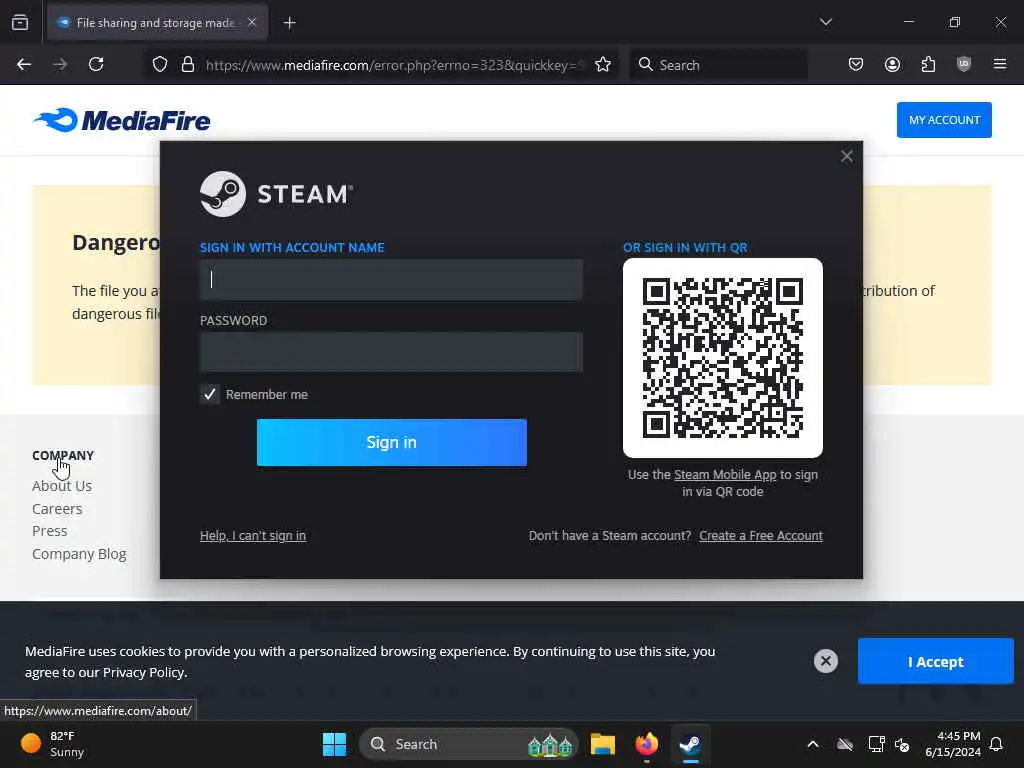Click the MY ACCOUNT button

click(x=944, y=120)
